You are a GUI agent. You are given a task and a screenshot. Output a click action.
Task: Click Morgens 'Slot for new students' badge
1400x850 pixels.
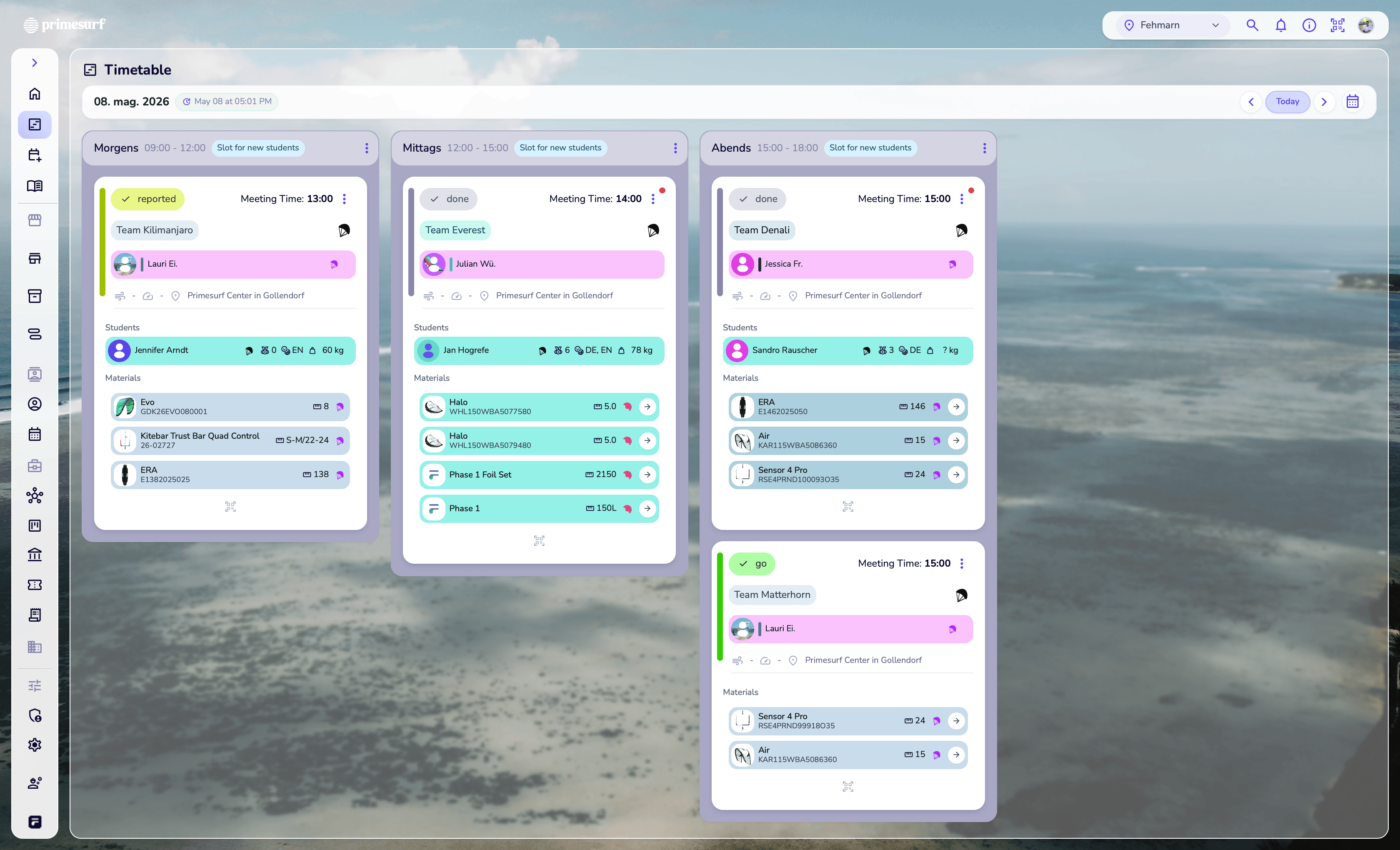pos(258,148)
